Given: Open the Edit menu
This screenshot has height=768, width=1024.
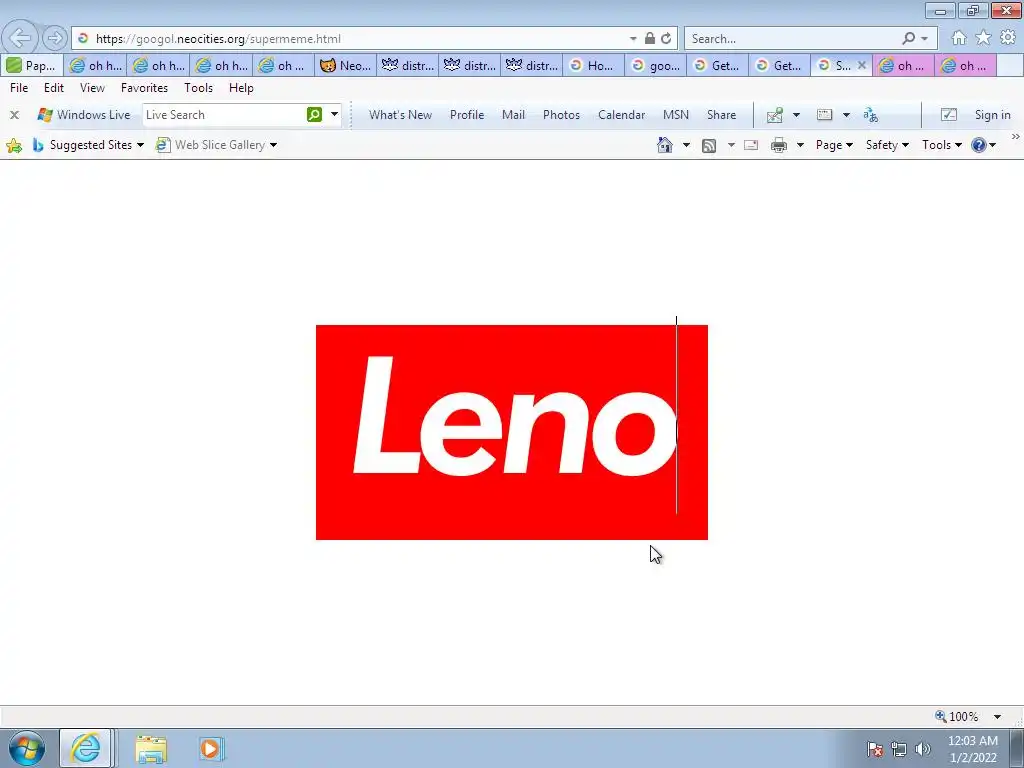Looking at the screenshot, I should coord(54,88).
